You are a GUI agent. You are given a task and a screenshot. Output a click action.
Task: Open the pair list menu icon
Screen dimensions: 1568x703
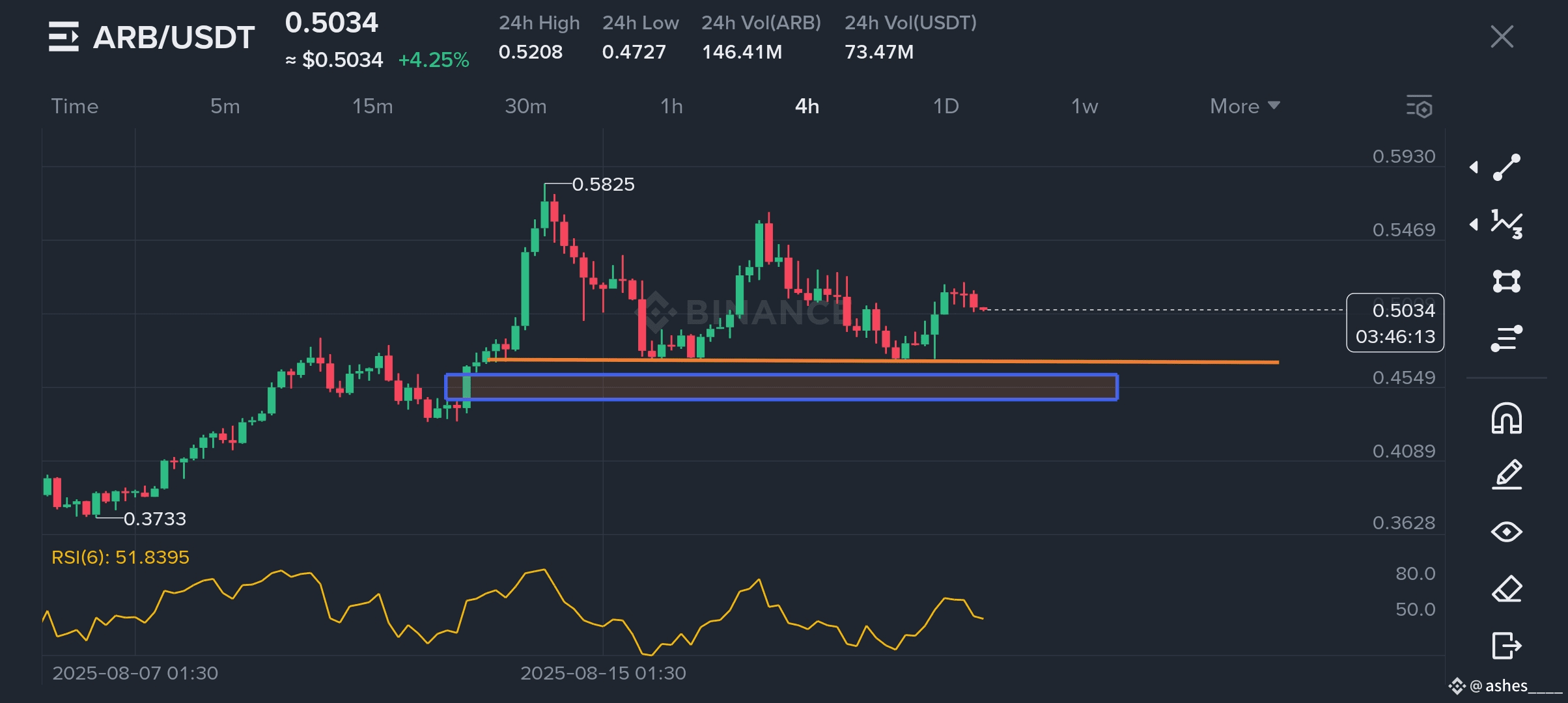pyautogui.click(x=63, y=36)
